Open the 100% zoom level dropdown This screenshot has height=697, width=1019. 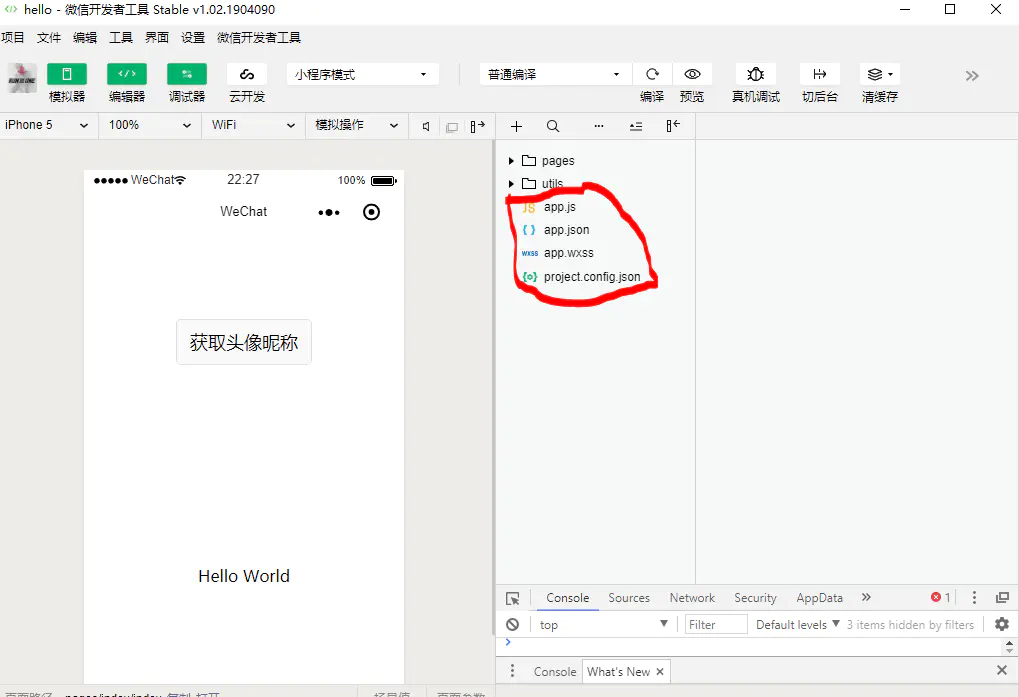(x=149, y=125)
